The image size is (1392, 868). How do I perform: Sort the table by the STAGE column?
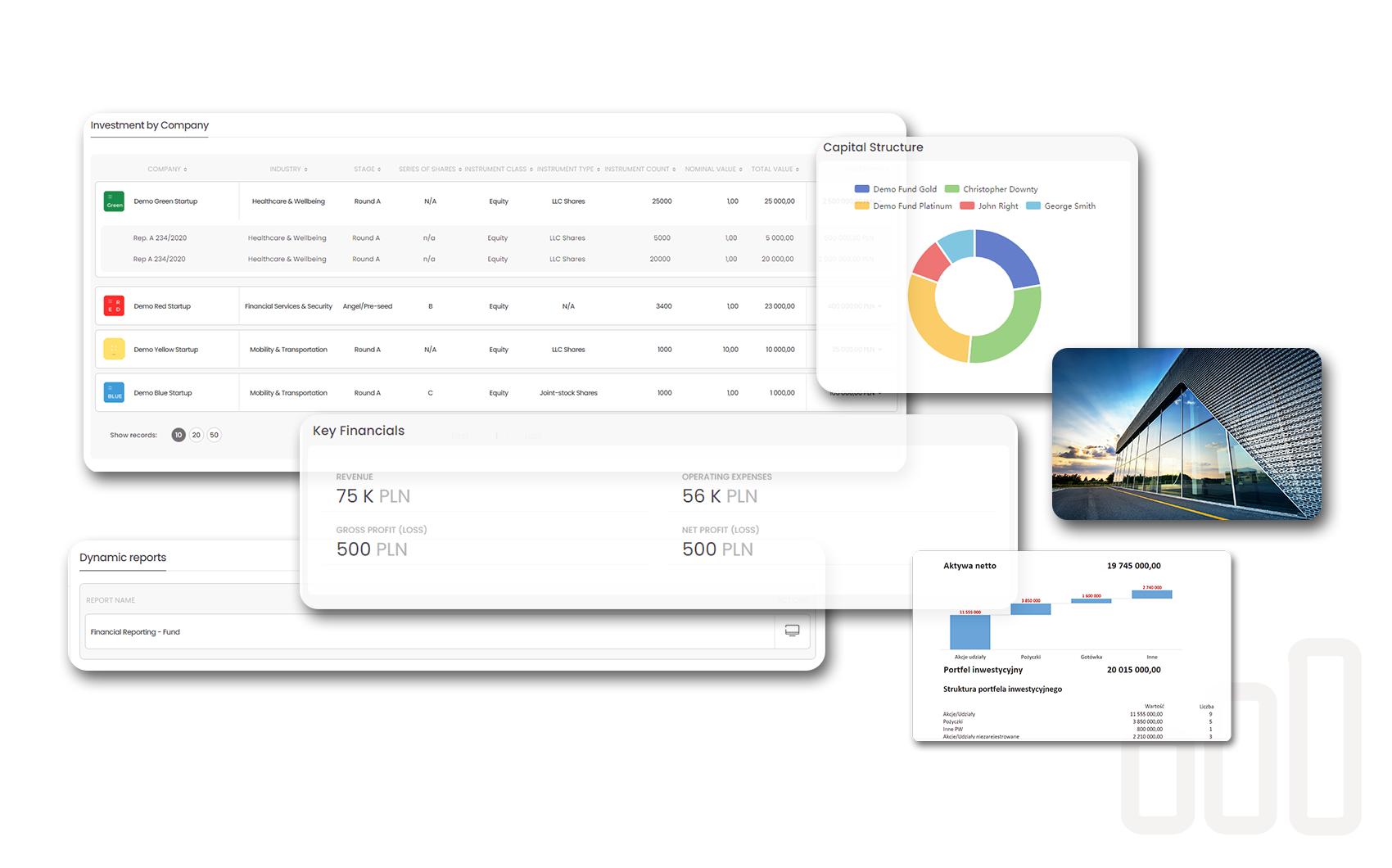(367, 170)
